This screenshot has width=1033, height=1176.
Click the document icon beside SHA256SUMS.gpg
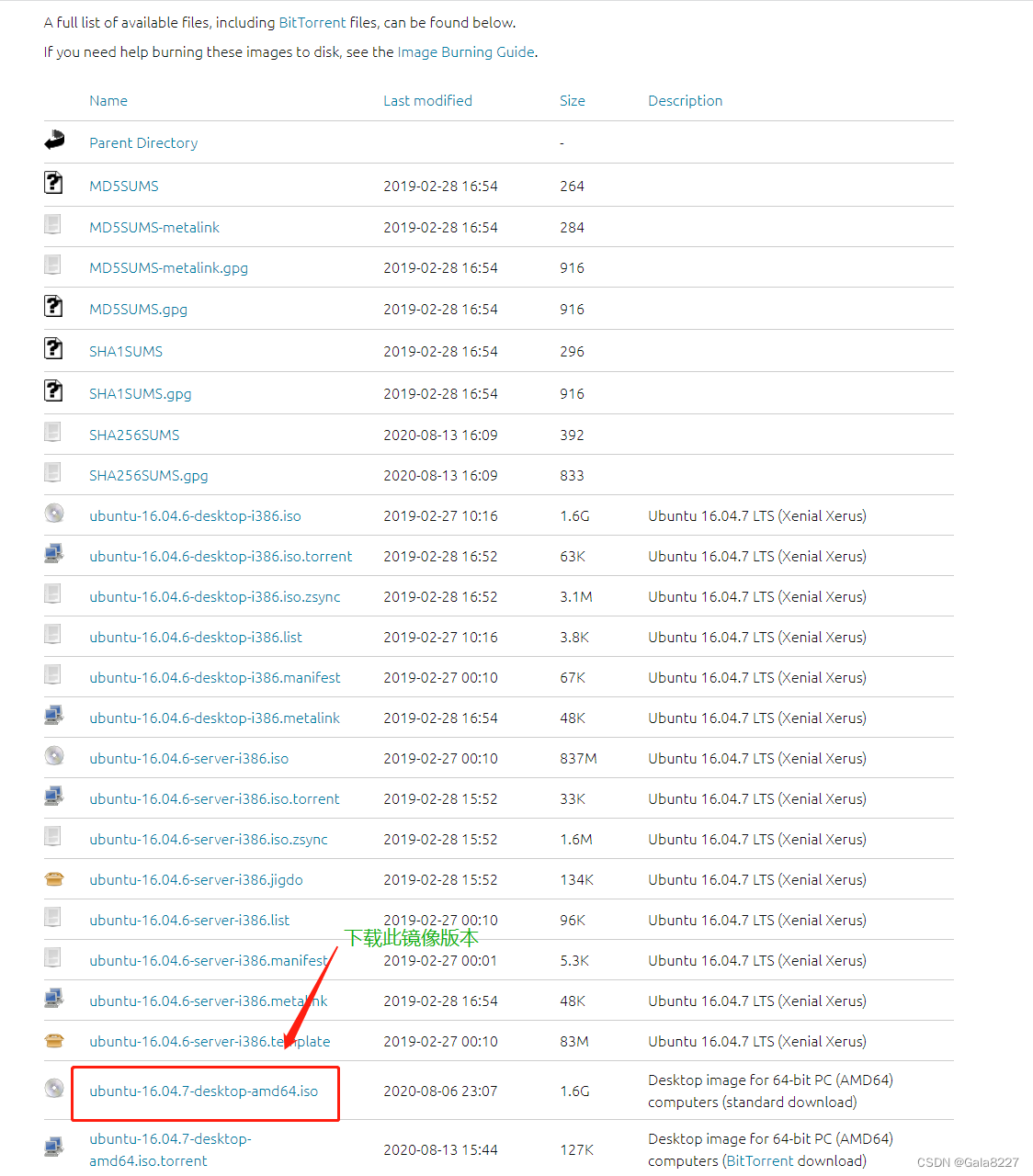coord(53,472)
